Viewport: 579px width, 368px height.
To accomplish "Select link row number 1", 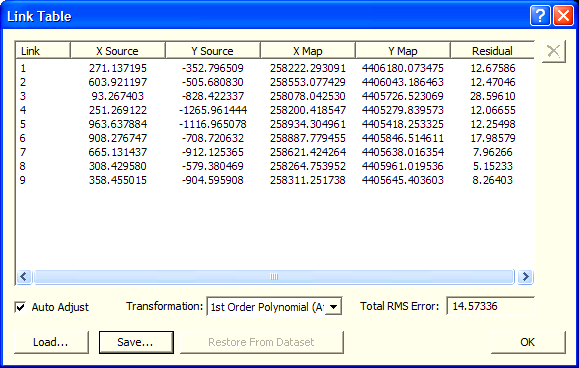I will click(275, 68).
